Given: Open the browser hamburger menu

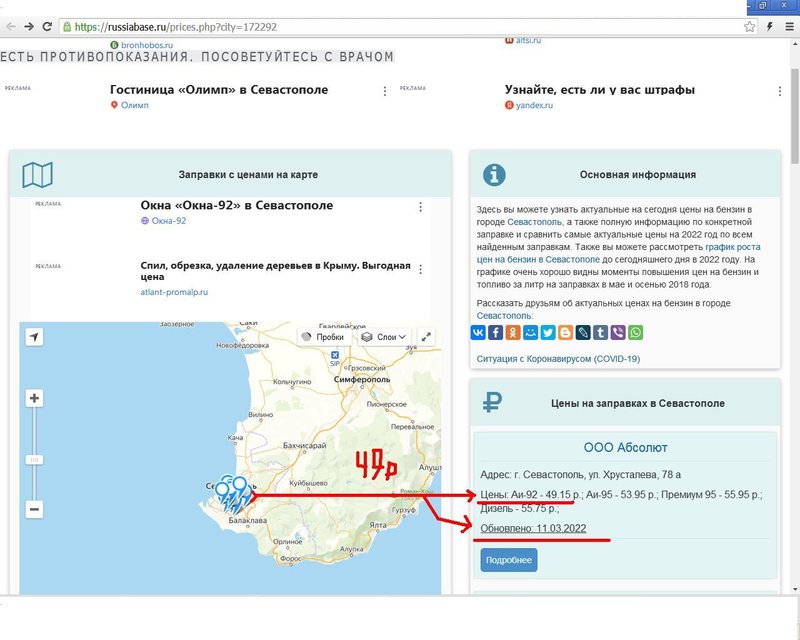Looking at the screenshot, I should pos(789,27).
